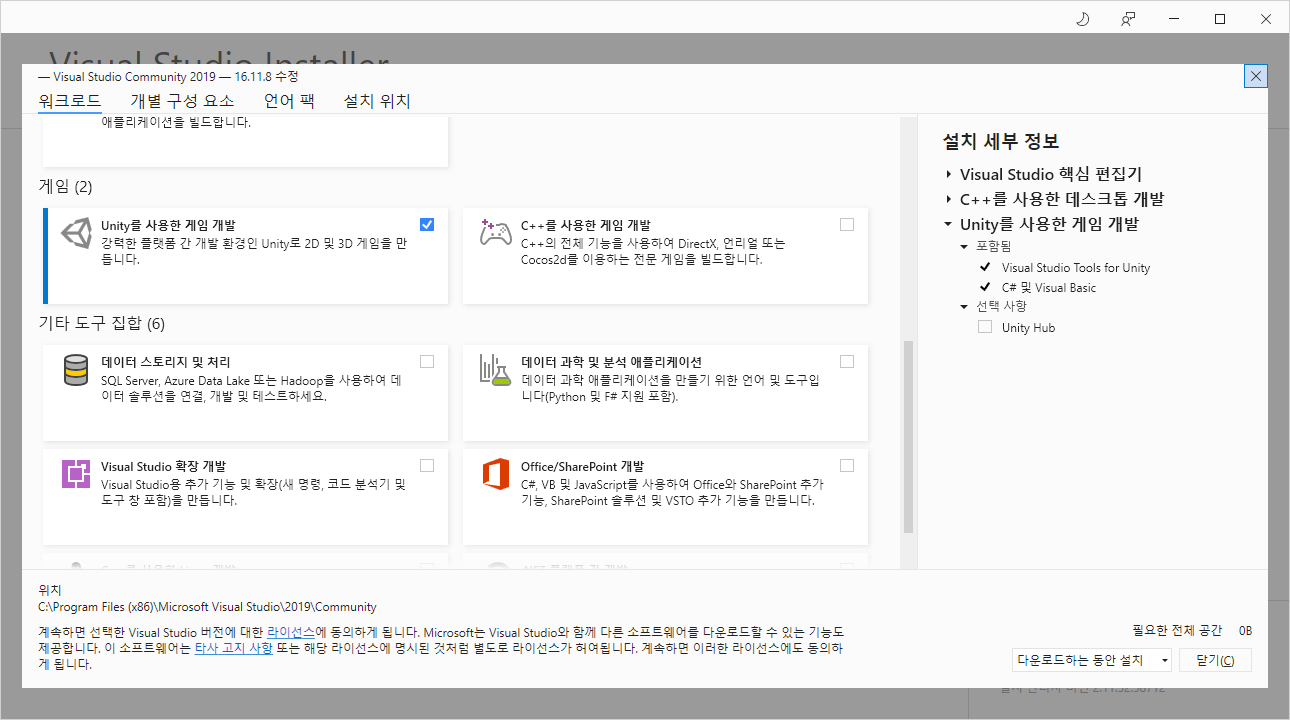Open the 다운로드하는 동안 설치 dropdown

(x=1092, y=660)
